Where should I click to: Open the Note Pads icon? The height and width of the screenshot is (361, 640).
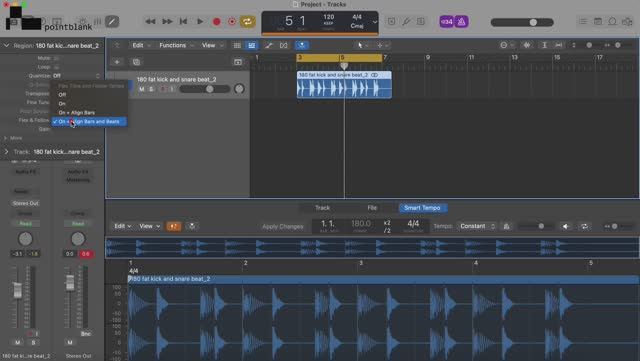click(598, 21)
